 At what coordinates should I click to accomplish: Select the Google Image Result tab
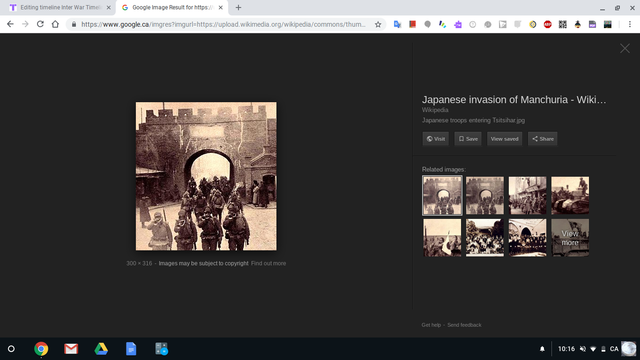point(172,7)
